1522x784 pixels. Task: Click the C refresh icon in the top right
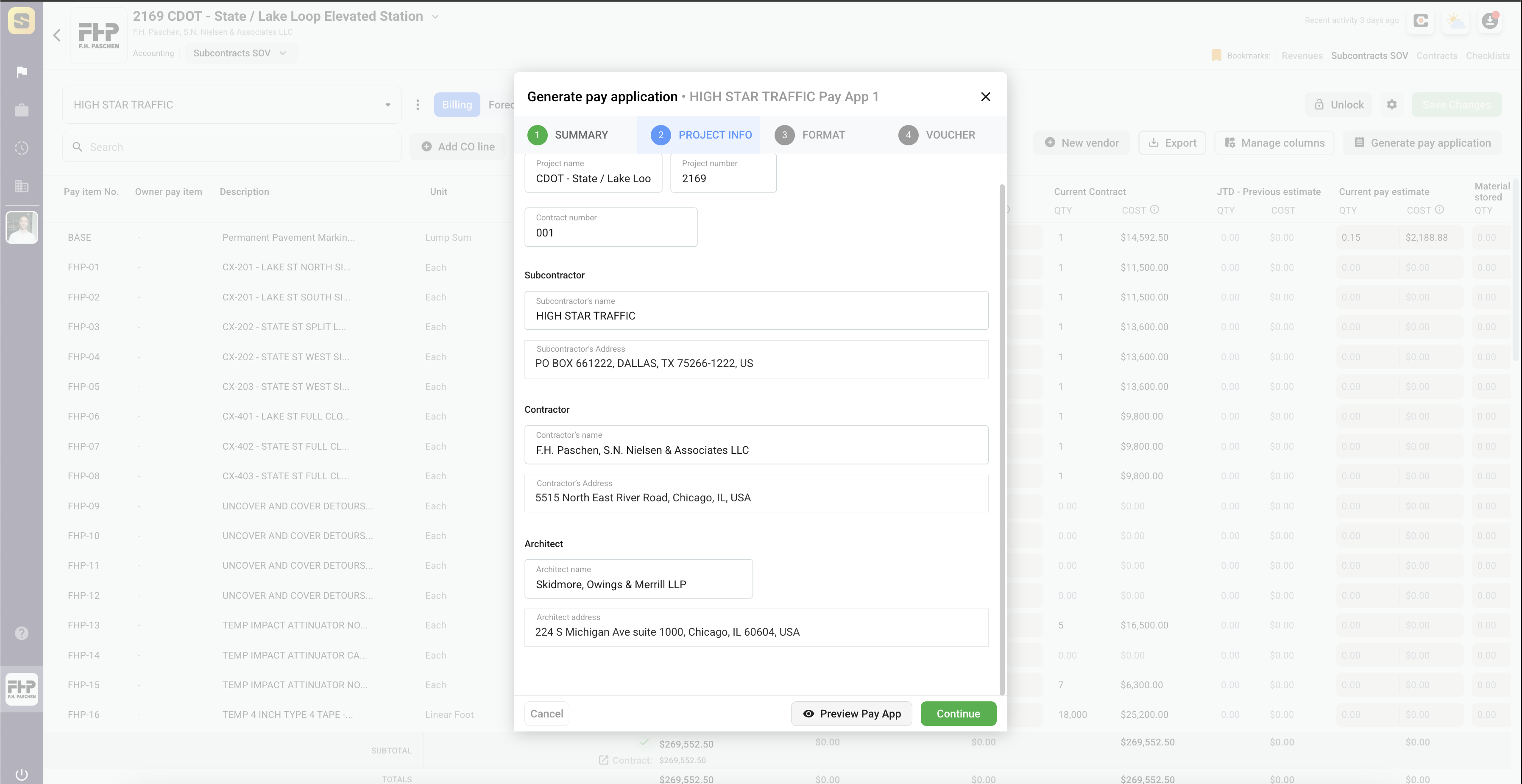point(1421,21)
